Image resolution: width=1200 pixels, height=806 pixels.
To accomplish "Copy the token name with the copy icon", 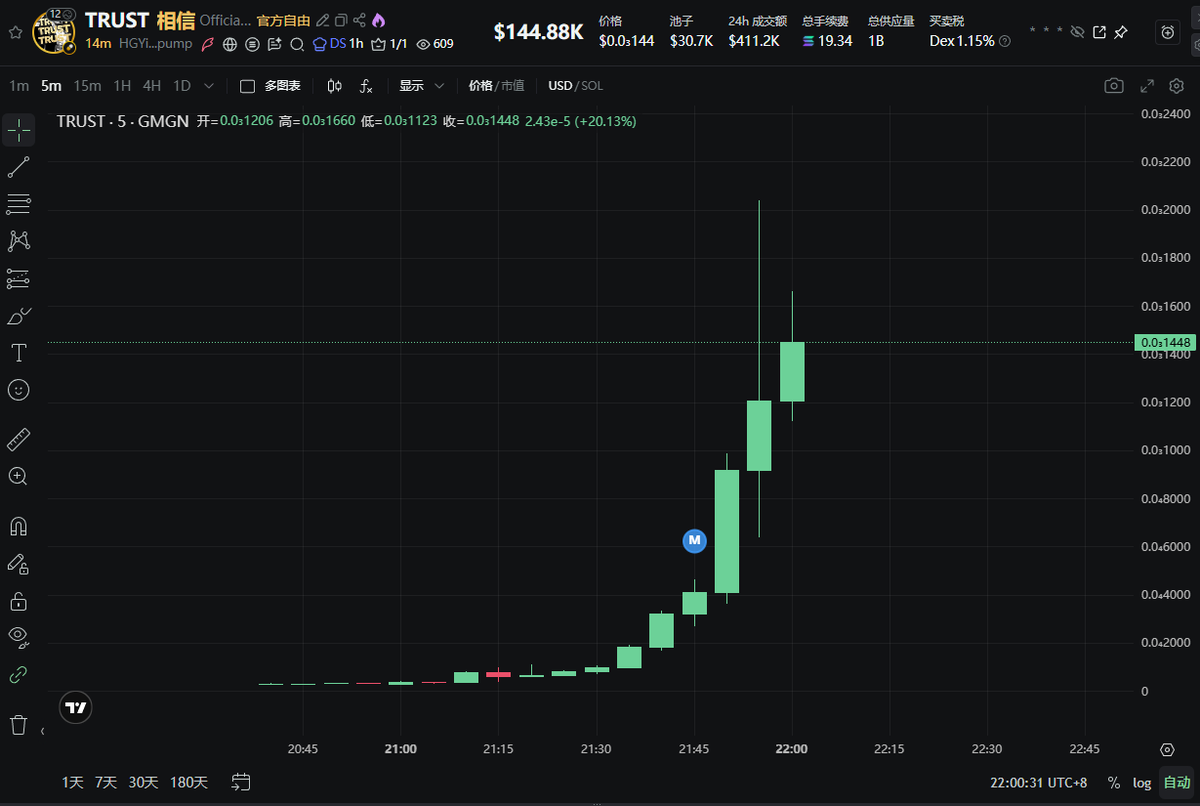I will pos(341,20).
